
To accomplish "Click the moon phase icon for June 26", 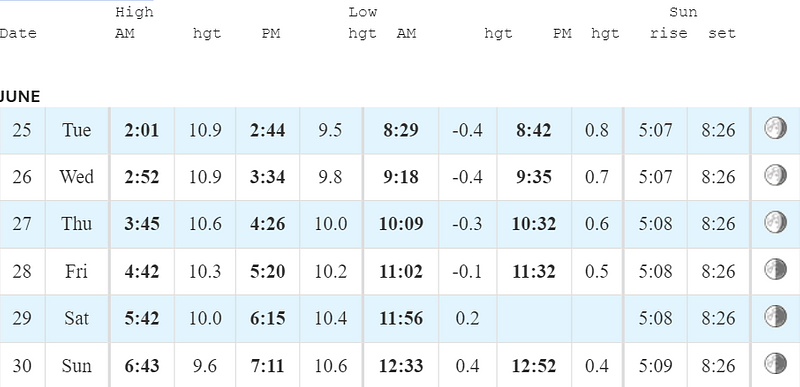I will click(x=775, y=175).
